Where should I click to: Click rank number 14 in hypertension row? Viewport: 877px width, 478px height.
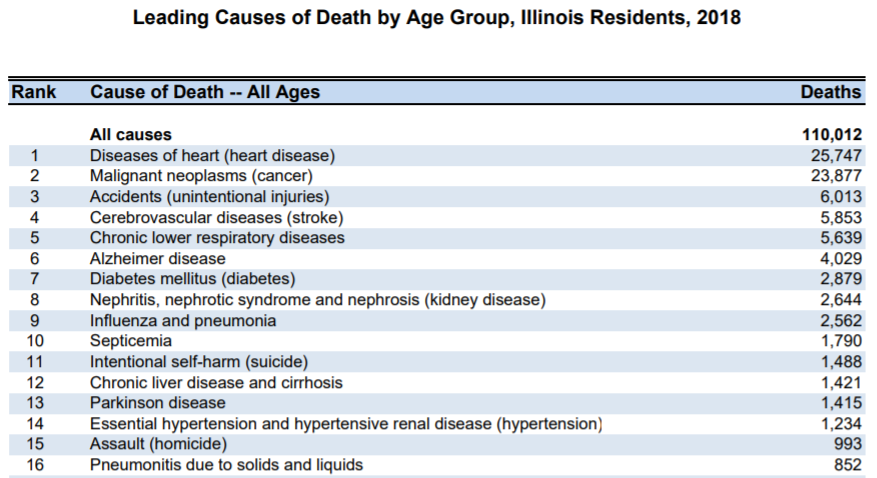click(x=35, y=424)
